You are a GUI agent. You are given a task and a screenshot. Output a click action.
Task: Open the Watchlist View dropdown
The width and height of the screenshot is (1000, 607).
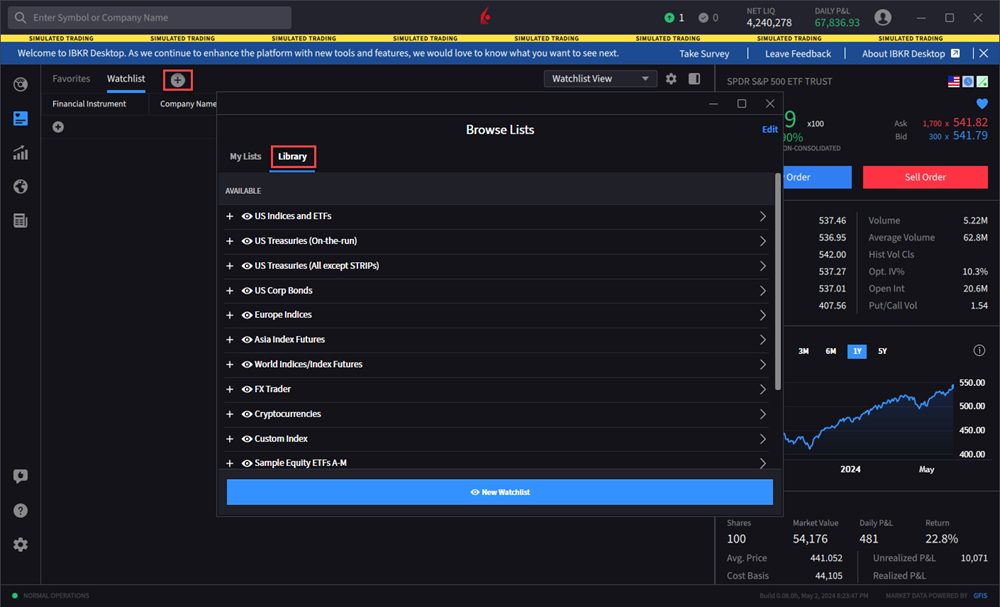coord(600,78)
